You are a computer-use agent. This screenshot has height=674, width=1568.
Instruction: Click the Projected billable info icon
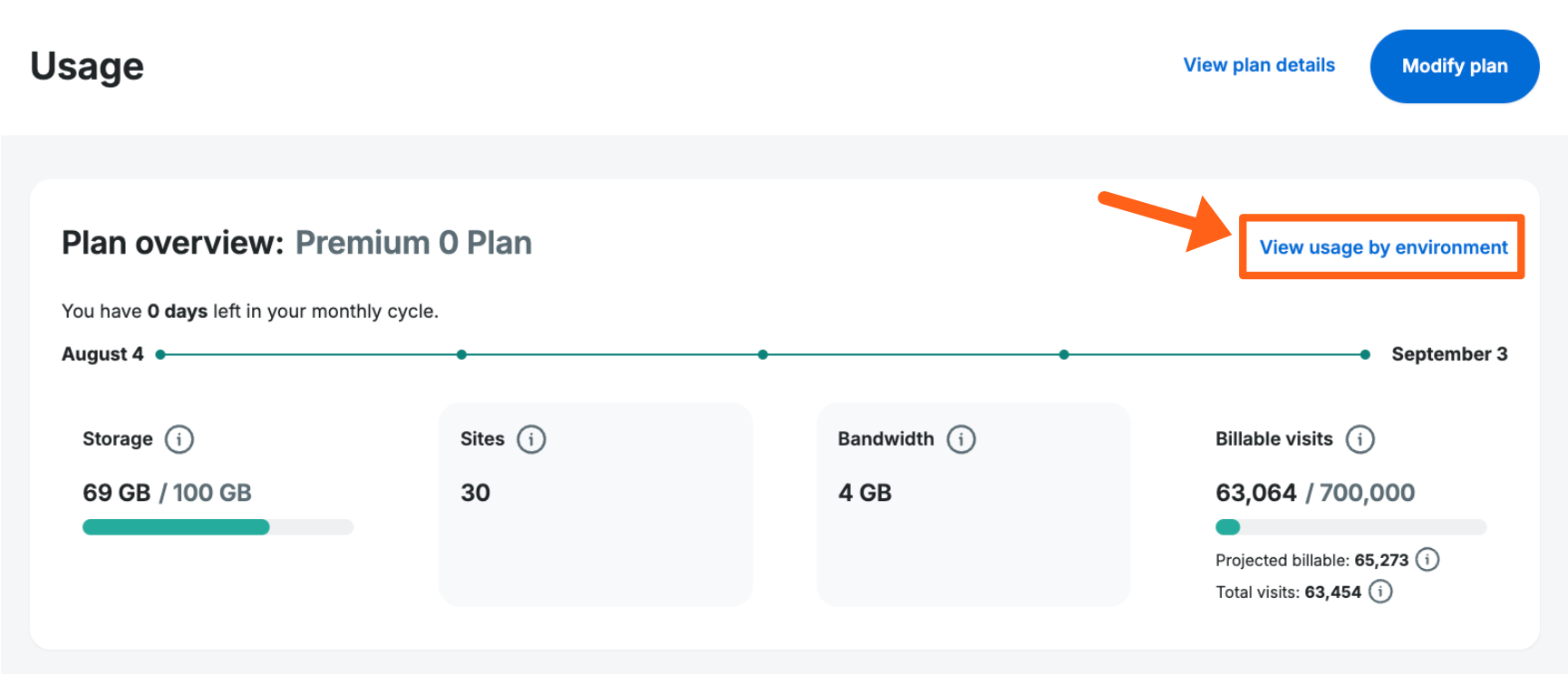[1428, 560]
